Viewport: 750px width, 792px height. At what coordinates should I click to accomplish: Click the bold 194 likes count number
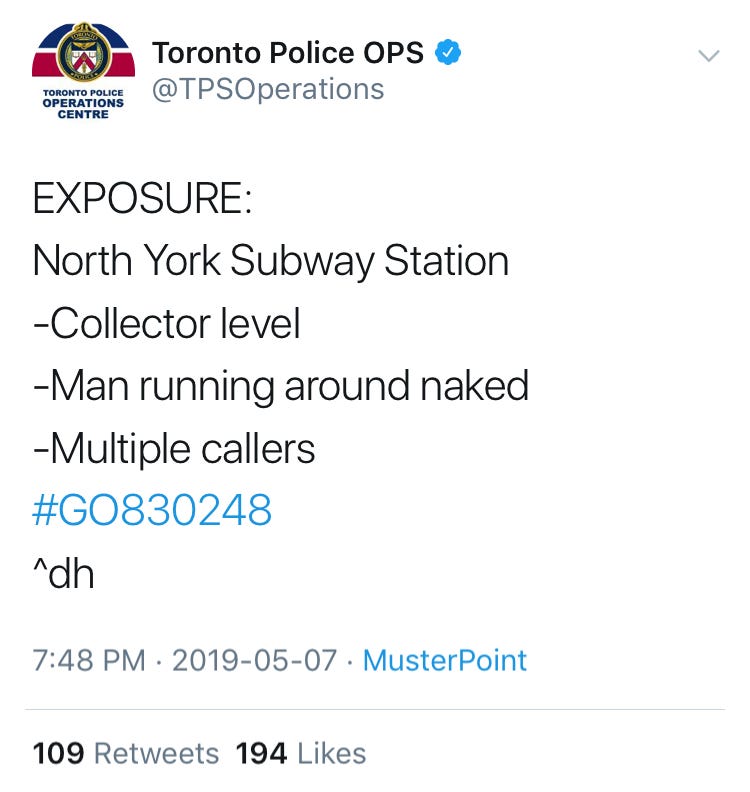click(x=261, y=754)
